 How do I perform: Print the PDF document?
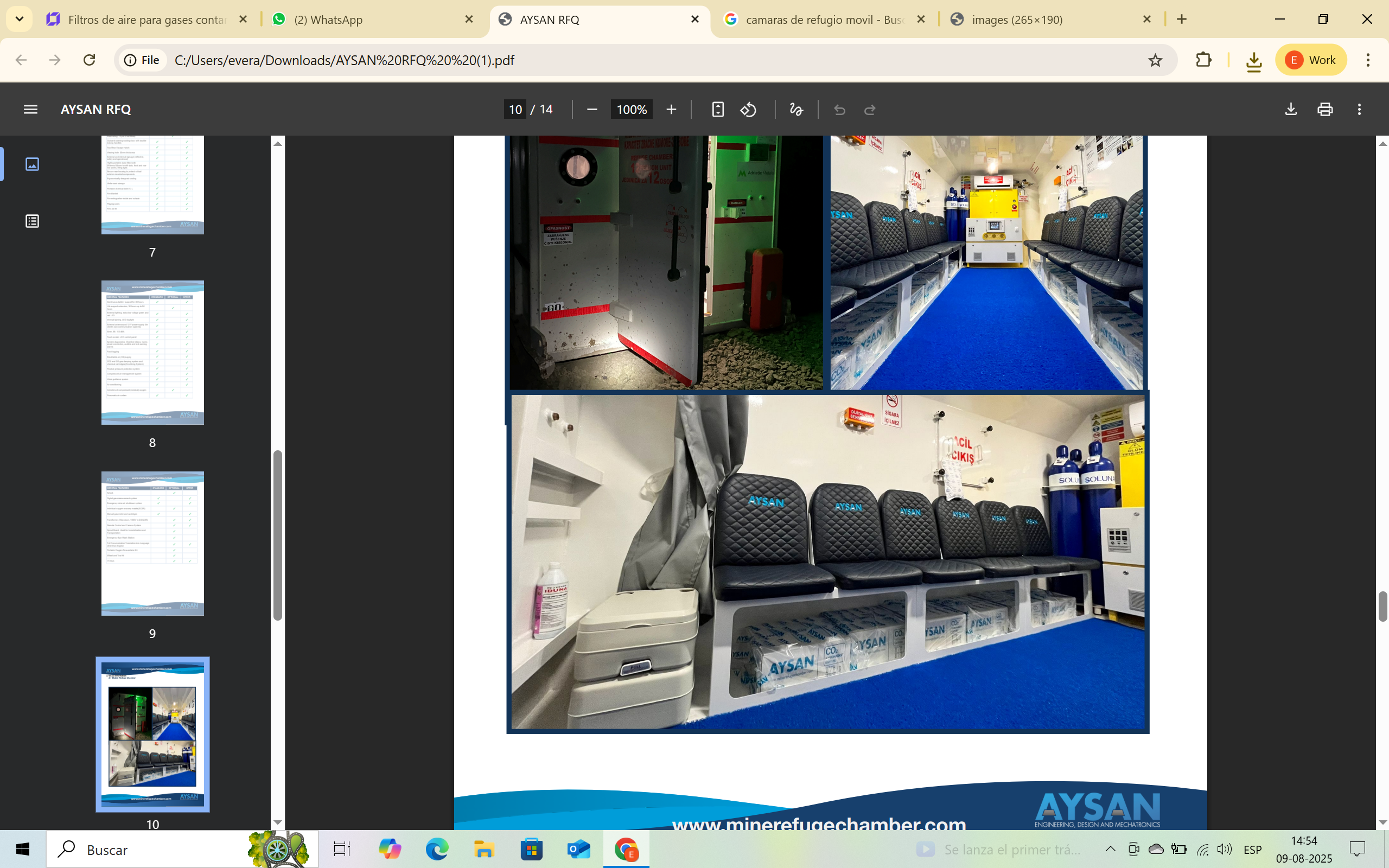click(x=1325, y=109)
